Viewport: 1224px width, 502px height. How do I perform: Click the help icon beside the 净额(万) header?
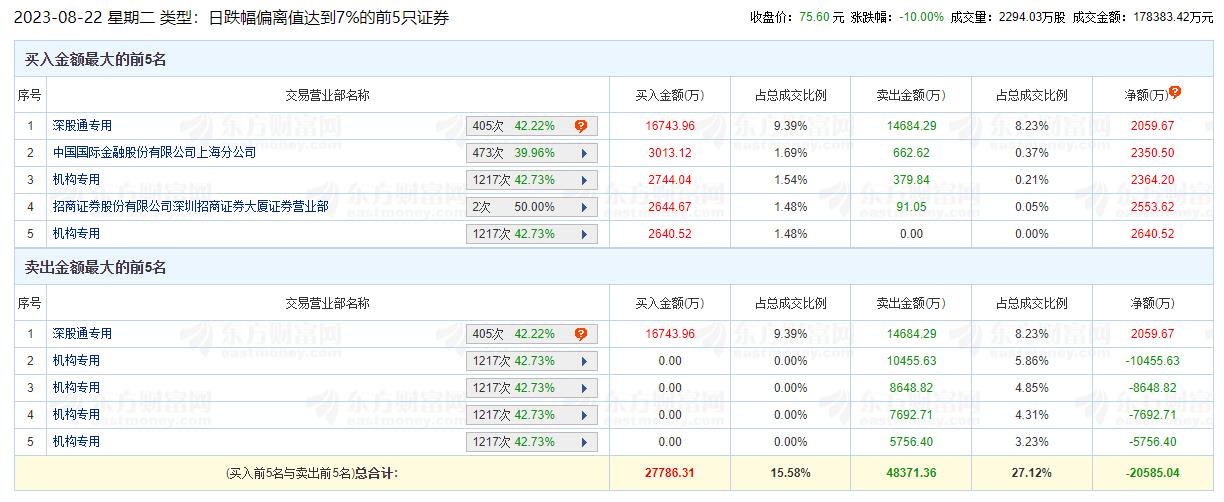tap(1175, 92)
